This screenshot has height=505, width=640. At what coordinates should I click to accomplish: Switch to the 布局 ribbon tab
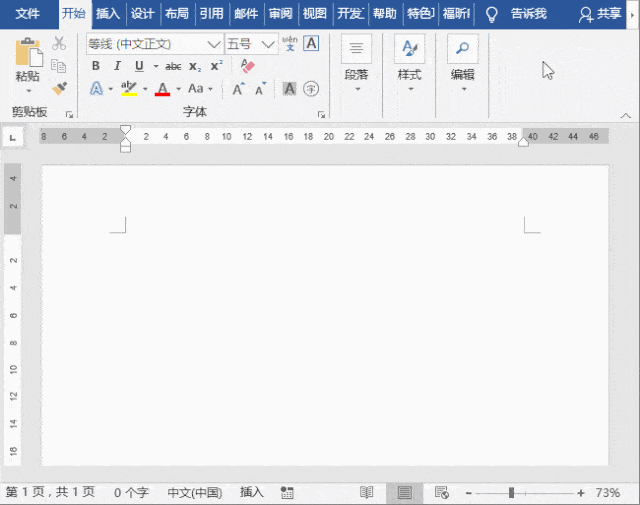point(177,14)
